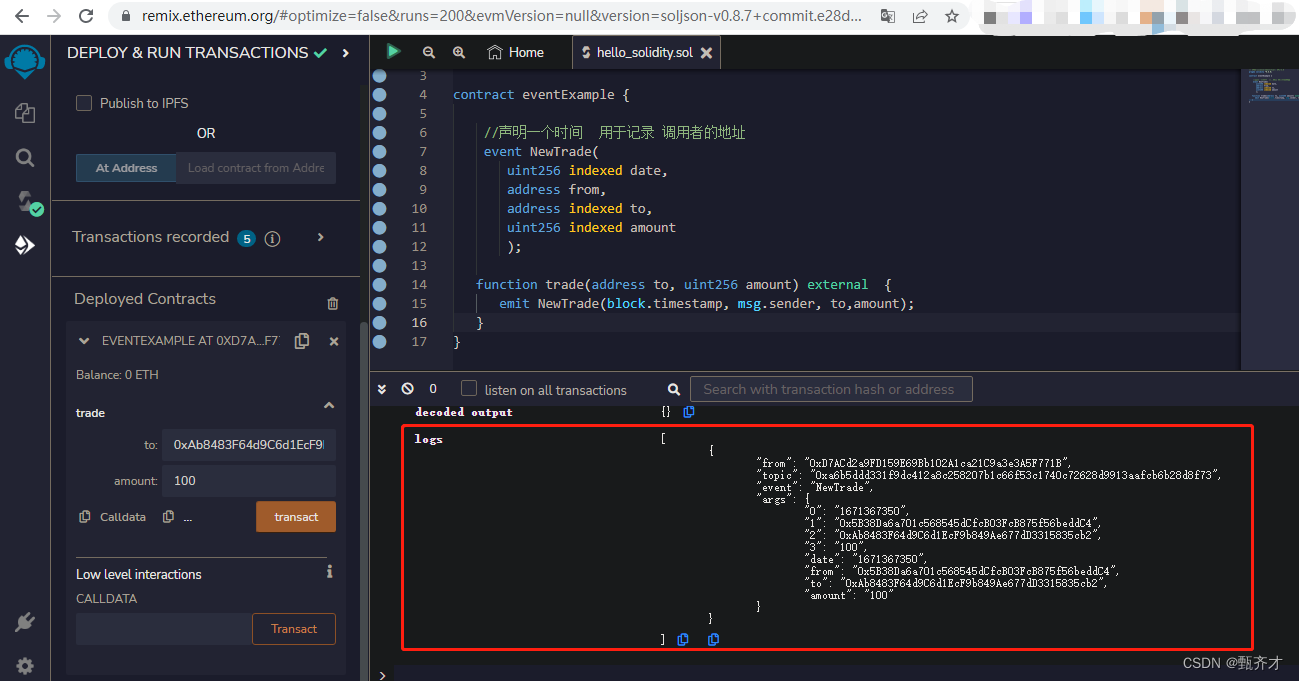Toggle breakpoint marker on line 7
The width and height of the screenshot is (1299, 681).
[x=379, y=152]
